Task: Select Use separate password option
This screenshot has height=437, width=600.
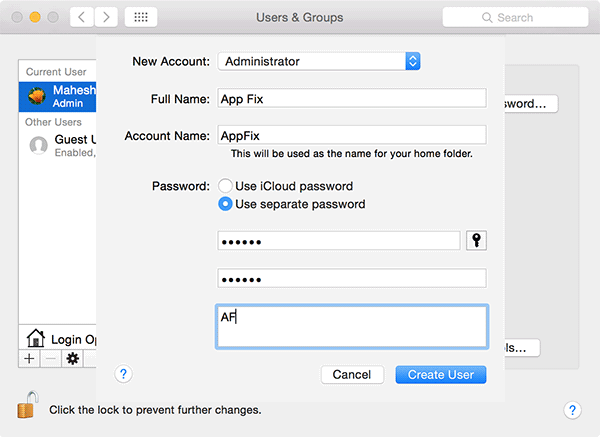Action: [226, 204]
